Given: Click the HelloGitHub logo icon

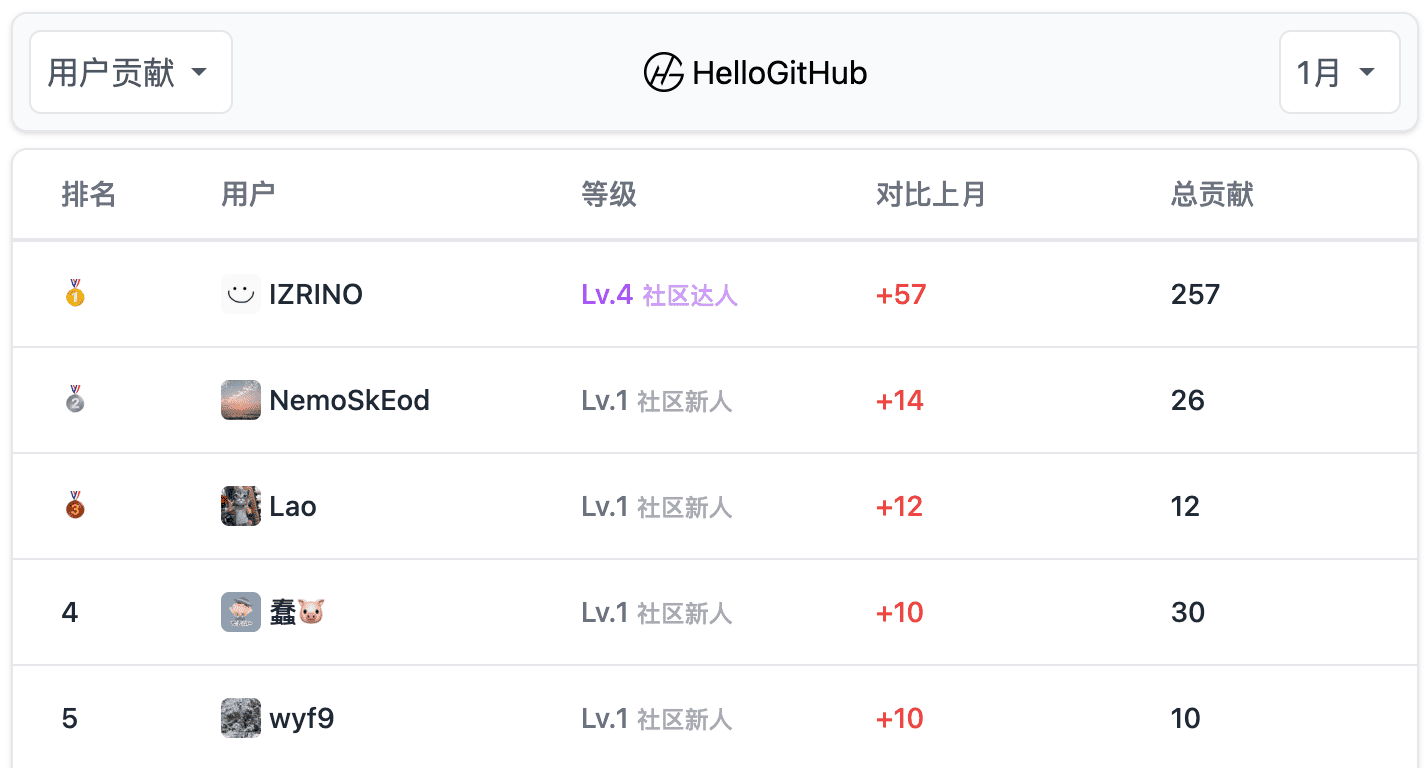Looking at the screenshot, I should point(663,73).
